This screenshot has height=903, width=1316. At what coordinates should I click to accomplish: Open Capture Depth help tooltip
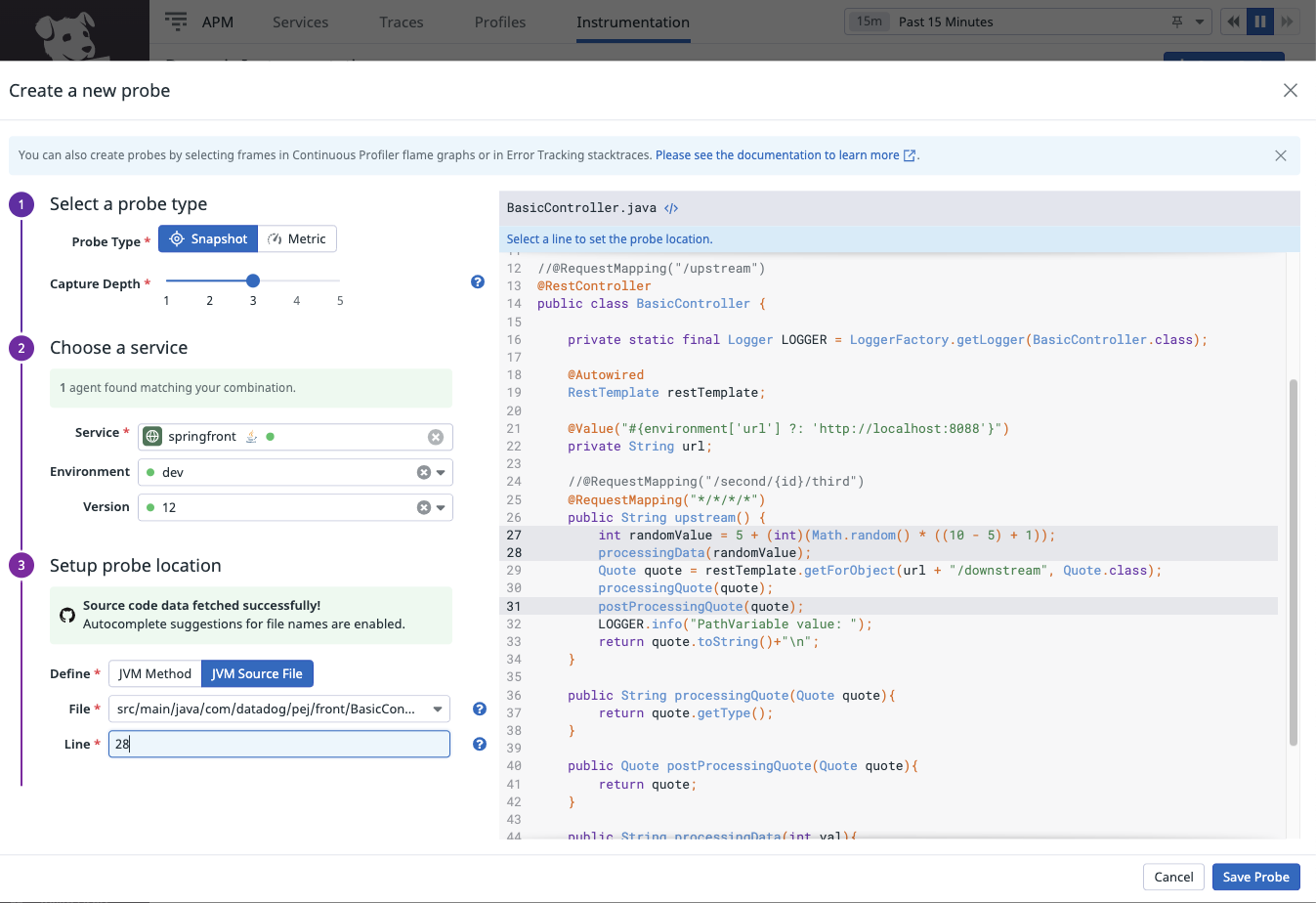click(x=478, y=282)
